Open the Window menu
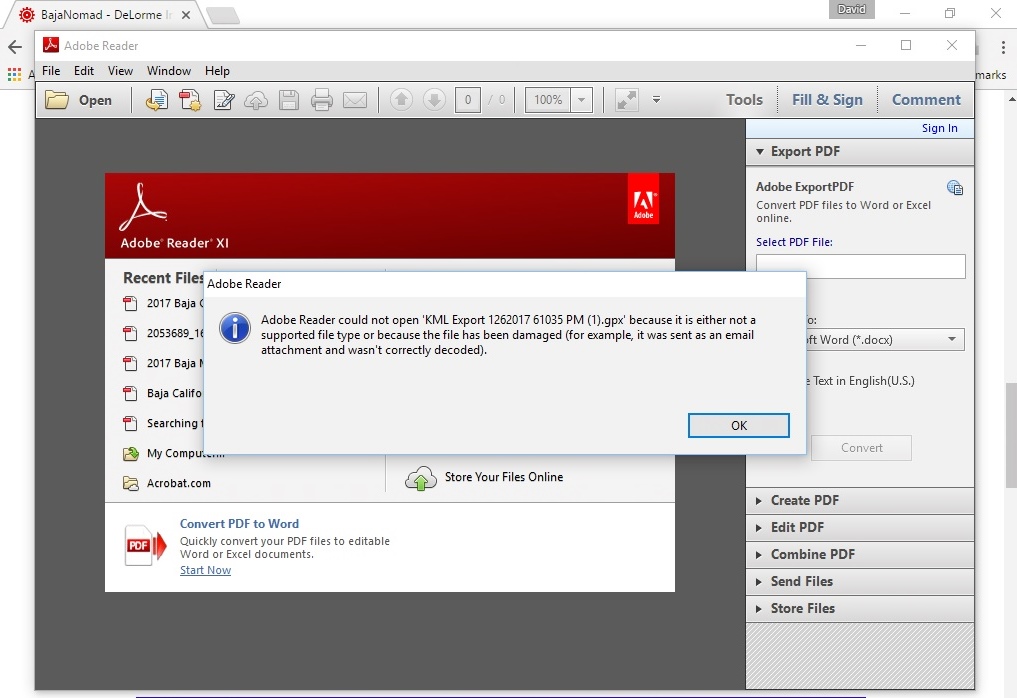Image resolution: width=1017 pixels, height=698 pixels. click(169, 71)
